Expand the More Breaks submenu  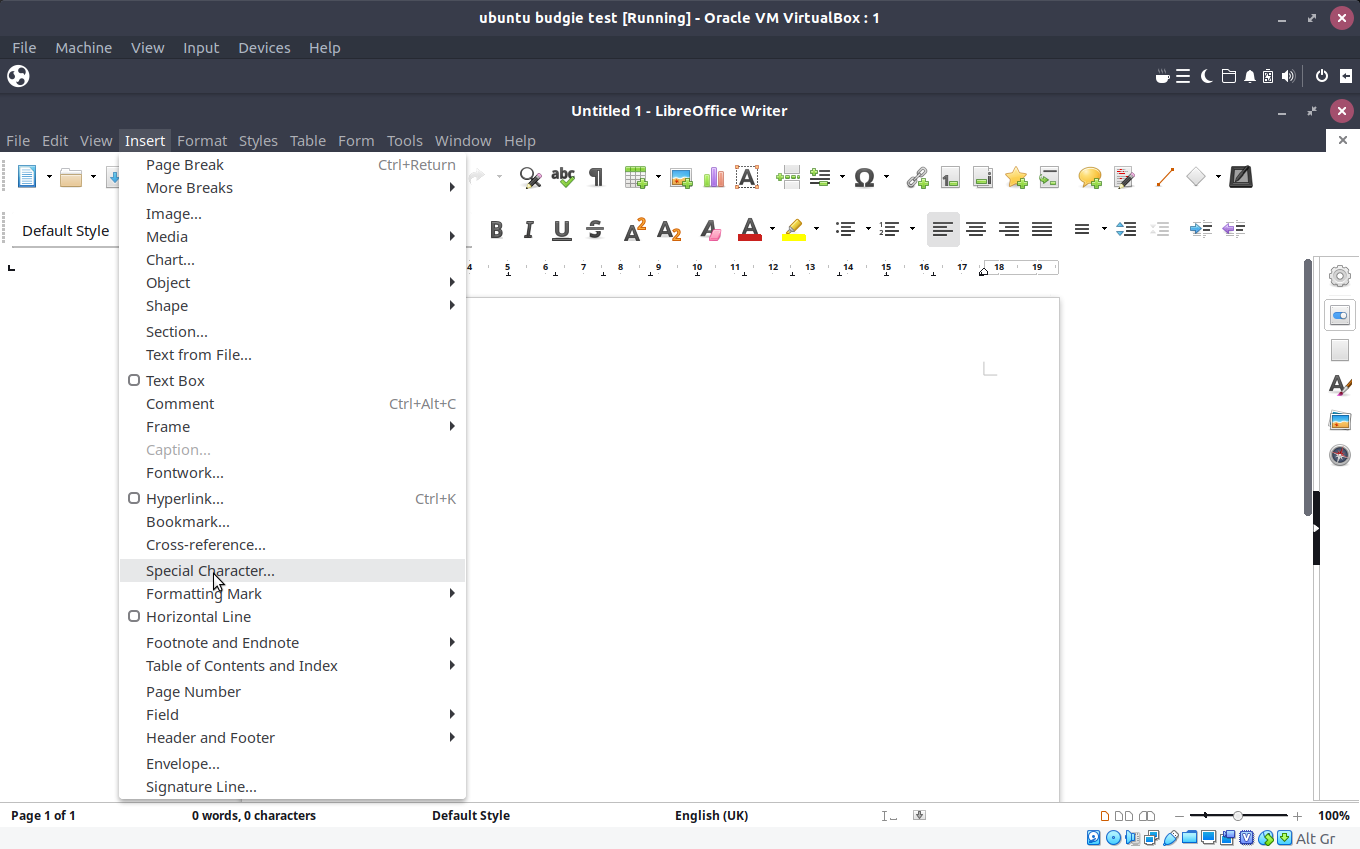point(189,187)
